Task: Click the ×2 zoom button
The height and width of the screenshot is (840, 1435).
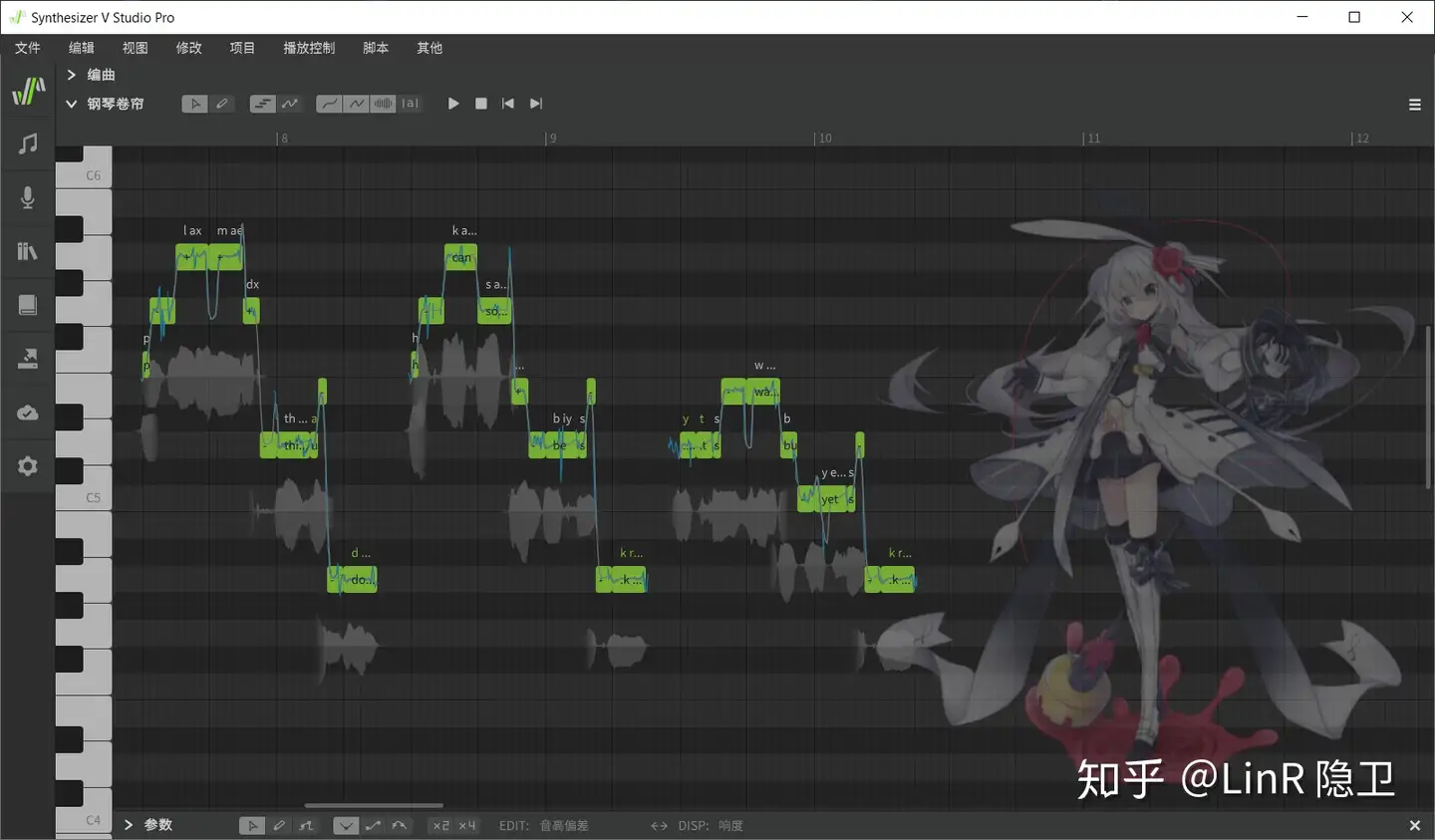Action: tap(441, 825)
